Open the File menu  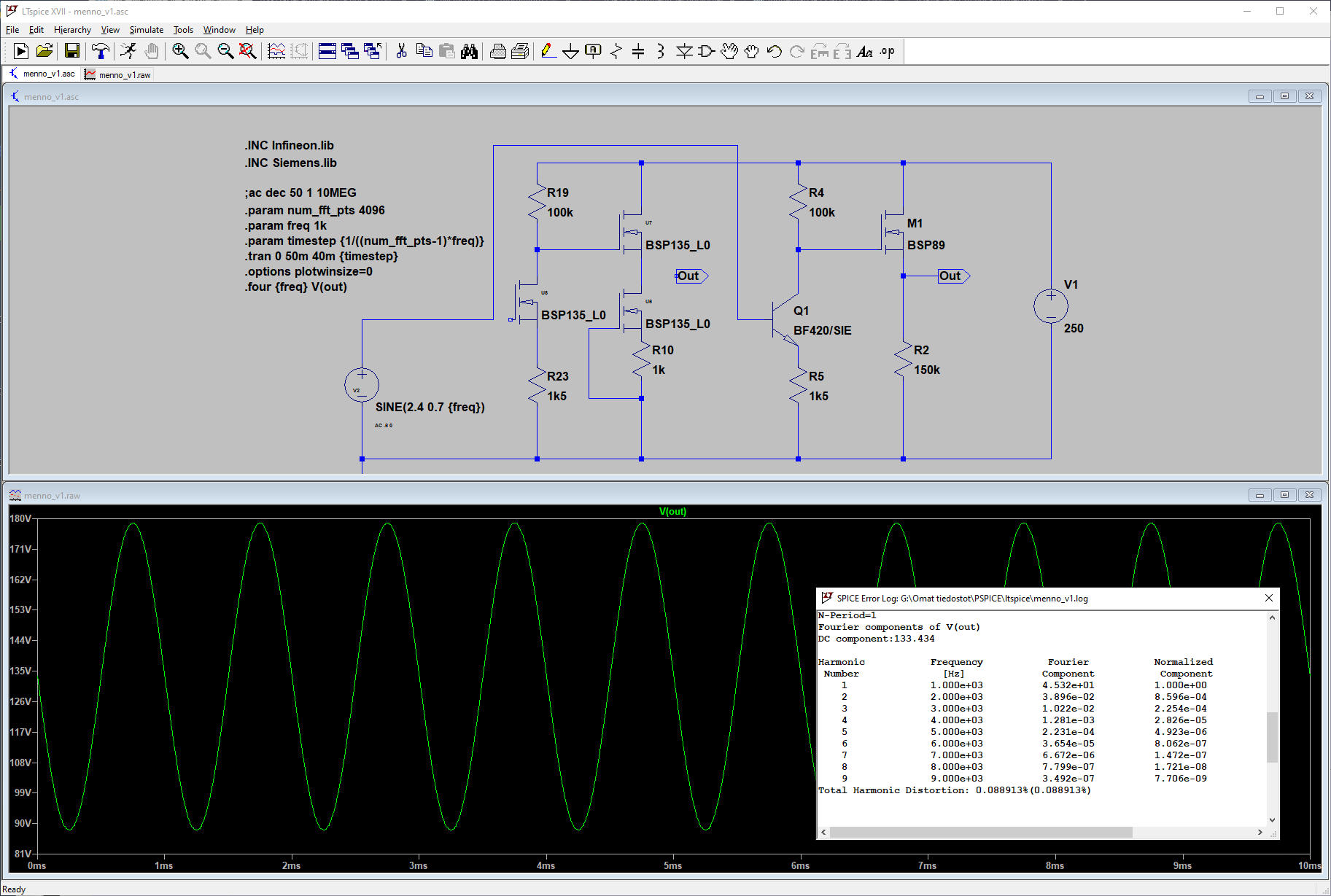(12, 30)
